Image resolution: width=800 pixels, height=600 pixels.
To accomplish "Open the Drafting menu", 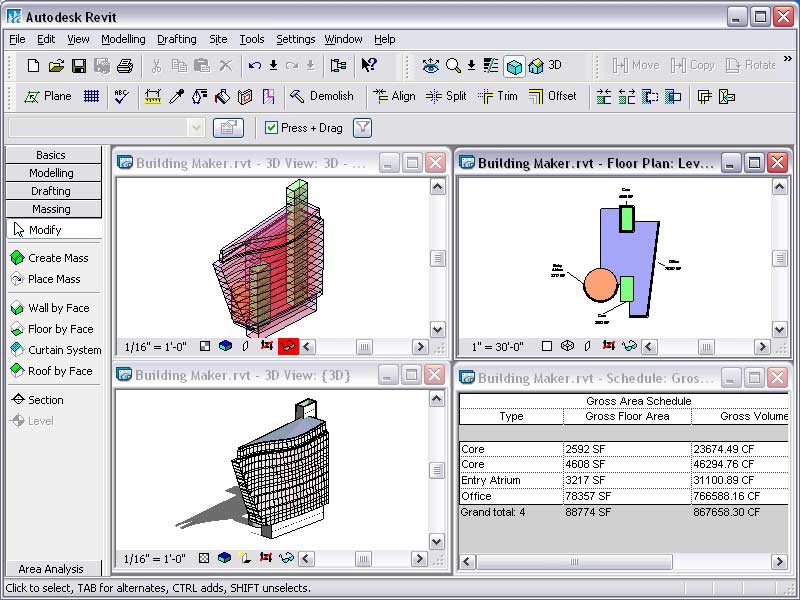I will point(177,39).
